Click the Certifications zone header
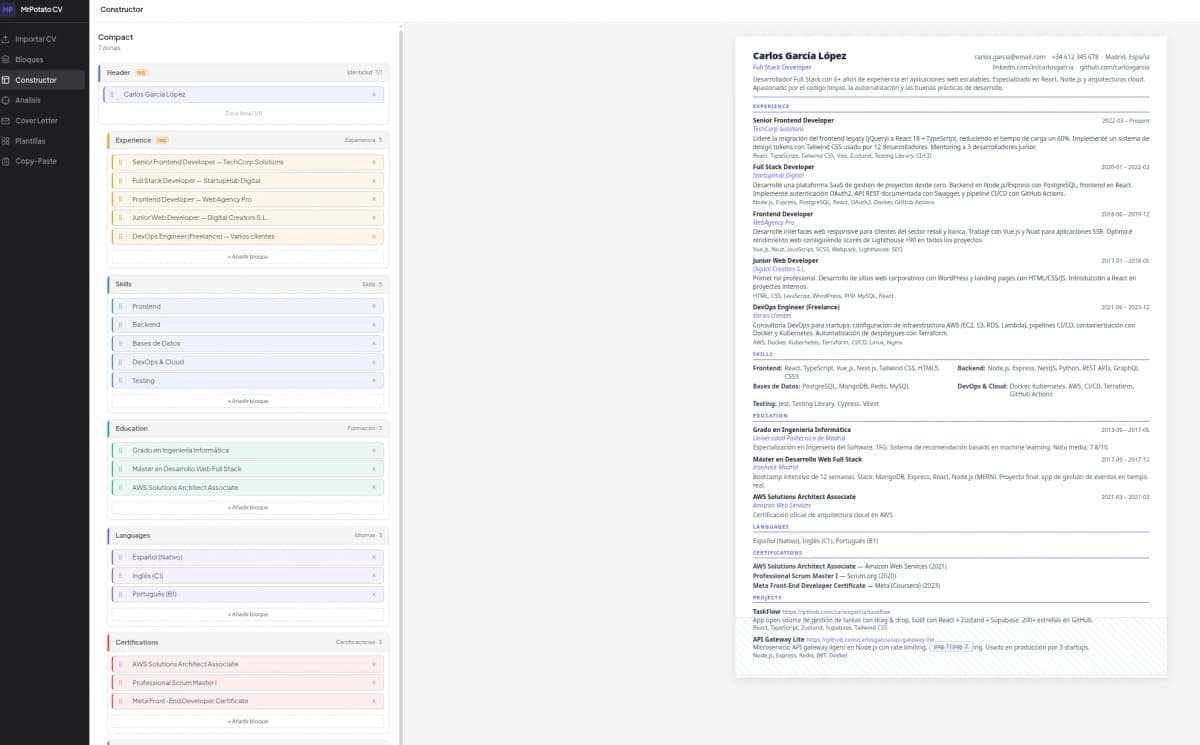The image size is (1200, 745). click(x=245, y=642)
